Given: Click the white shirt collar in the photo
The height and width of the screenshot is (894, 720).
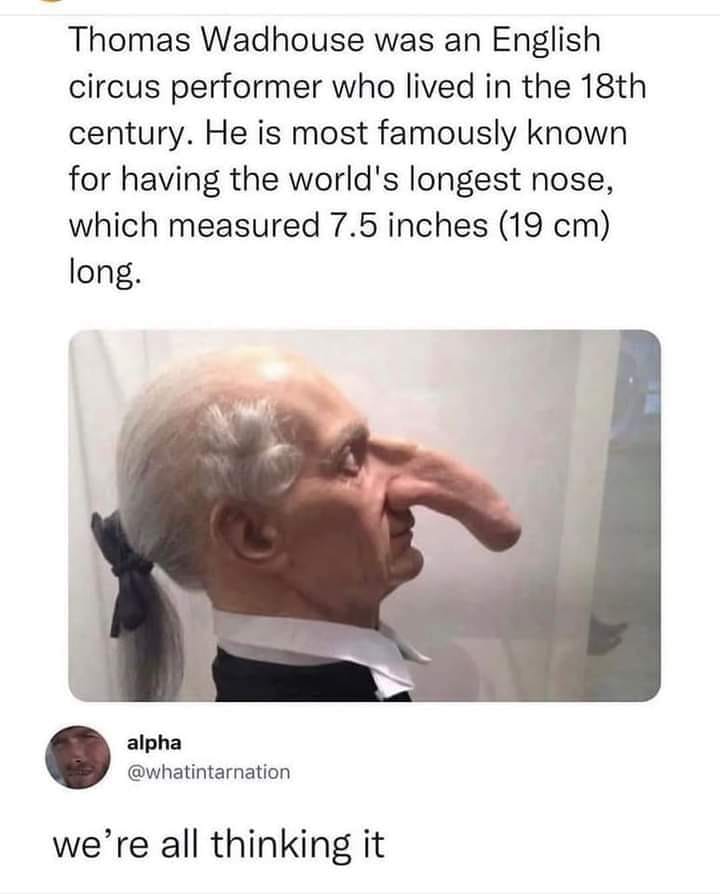Looking at the screenshot, I should (319, 641).
